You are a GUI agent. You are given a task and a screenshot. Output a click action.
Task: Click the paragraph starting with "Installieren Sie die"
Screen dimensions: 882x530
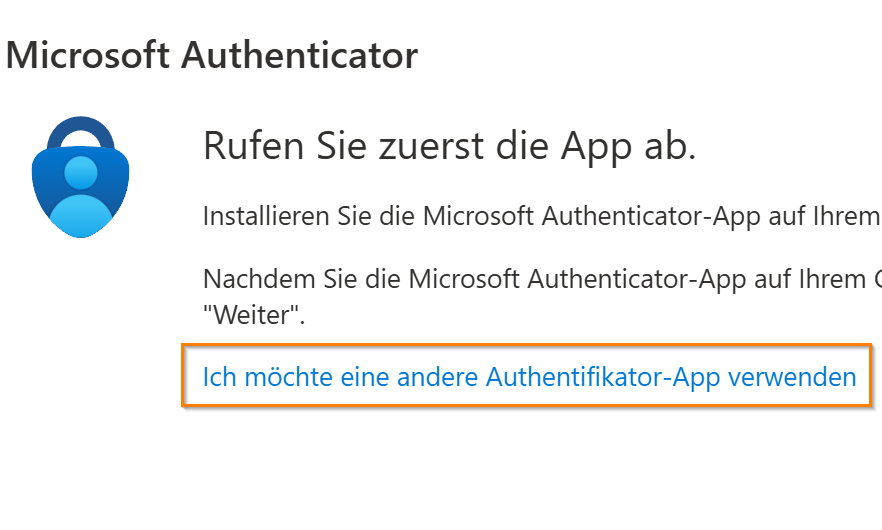click(540, 215)
